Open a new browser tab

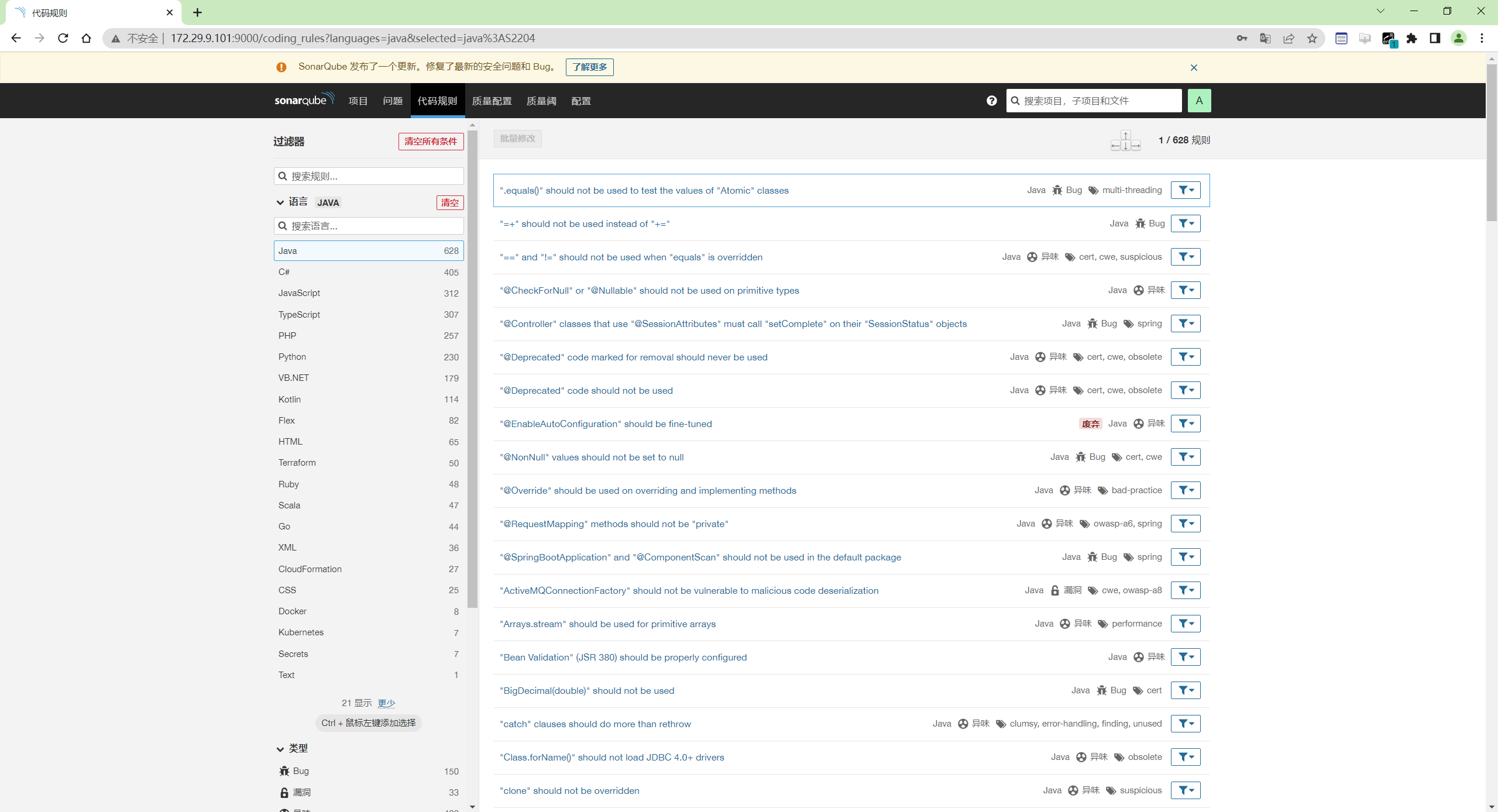tap(197, 12)
